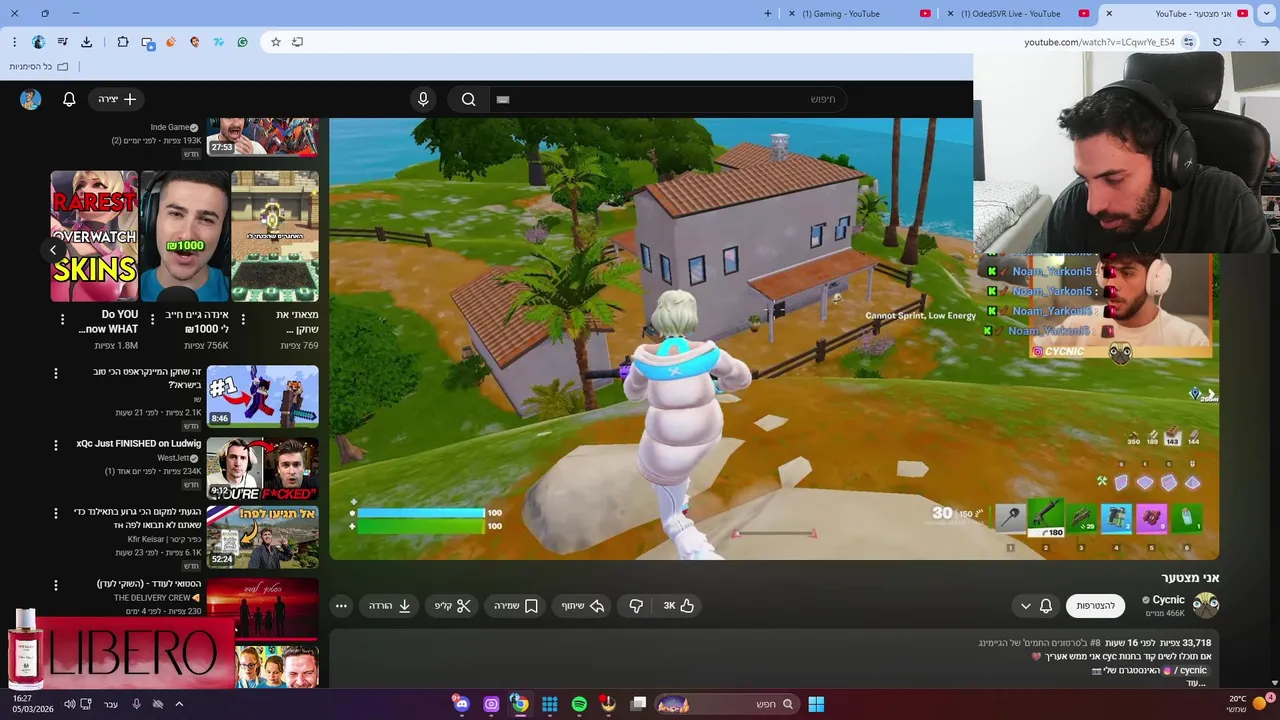The width and height of the screenshot is (1280, 720).
Task: Open options for 'אינדה גיימ חייב' short
Action: click(x=152, y=320)
